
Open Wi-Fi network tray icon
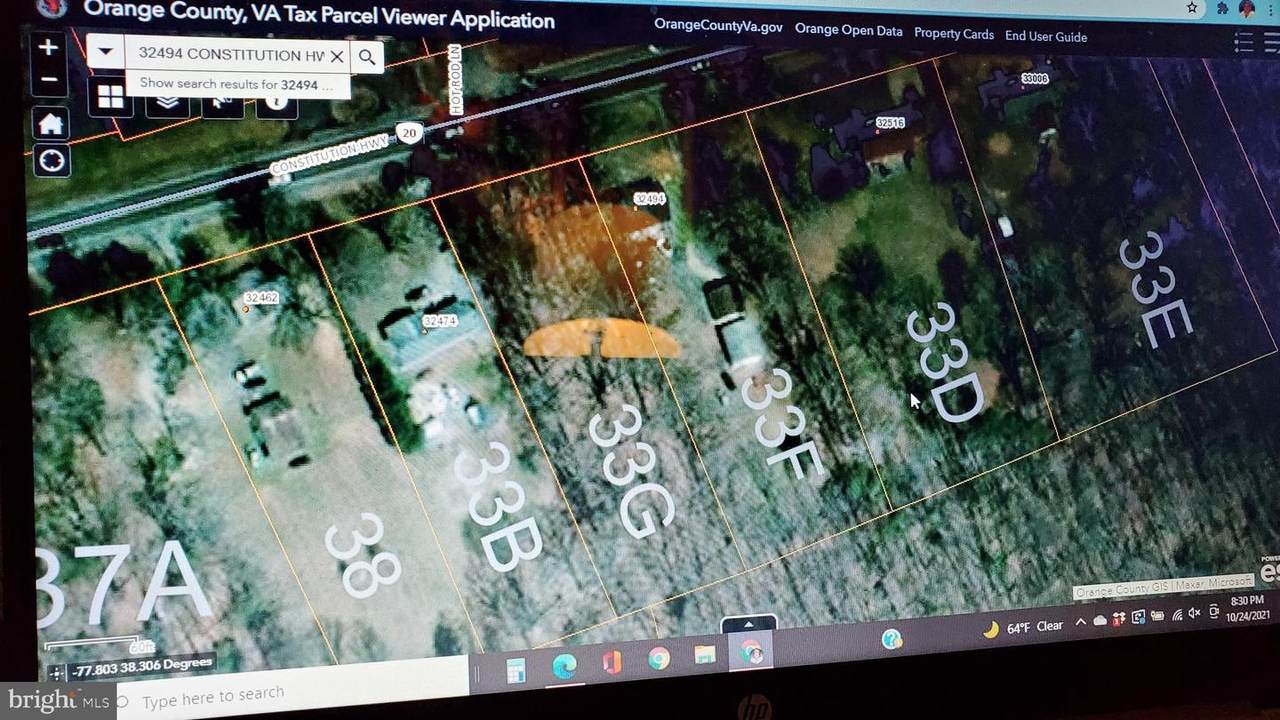[1177, 615]
